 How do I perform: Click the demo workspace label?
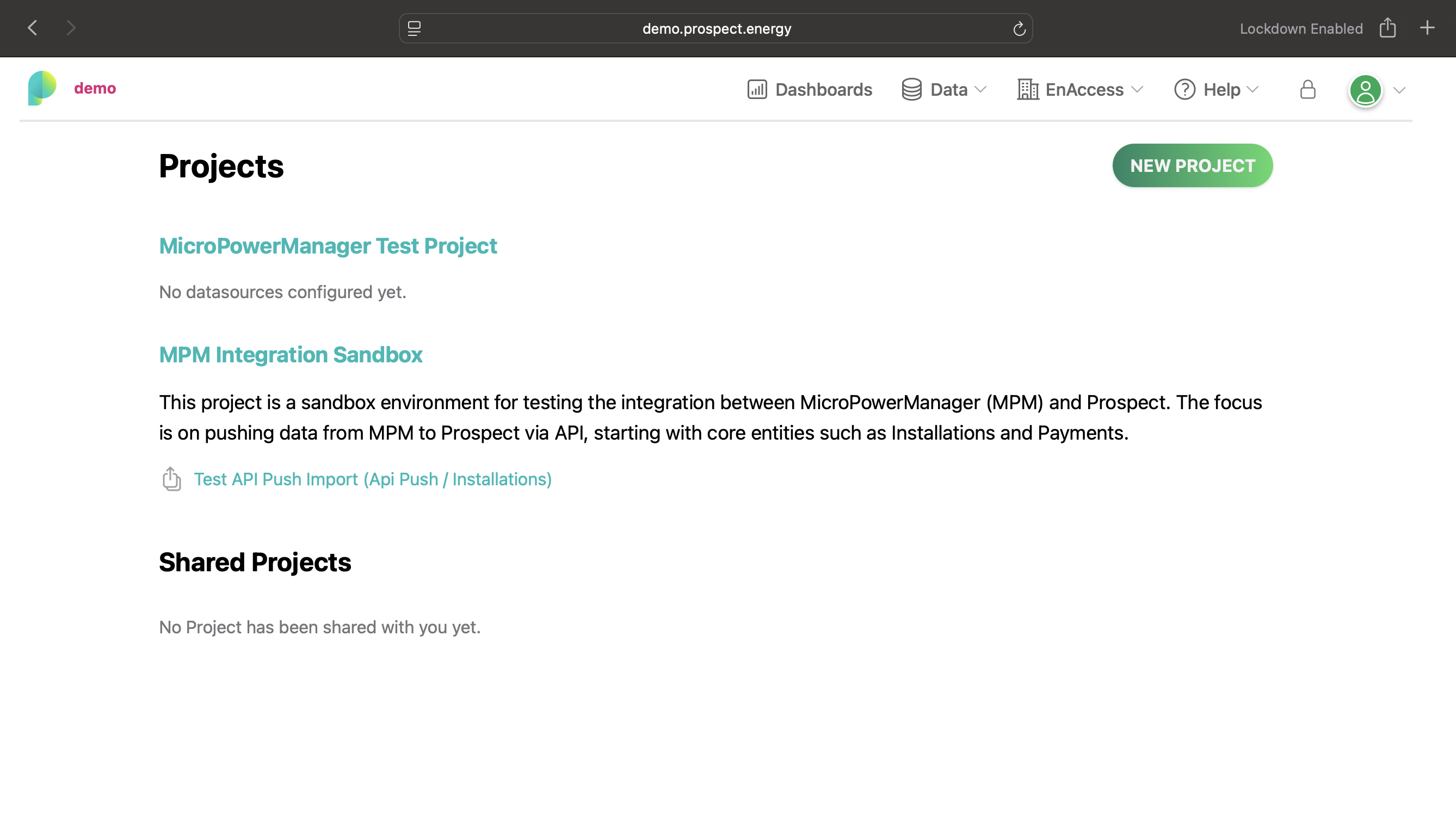coord(94,88)
